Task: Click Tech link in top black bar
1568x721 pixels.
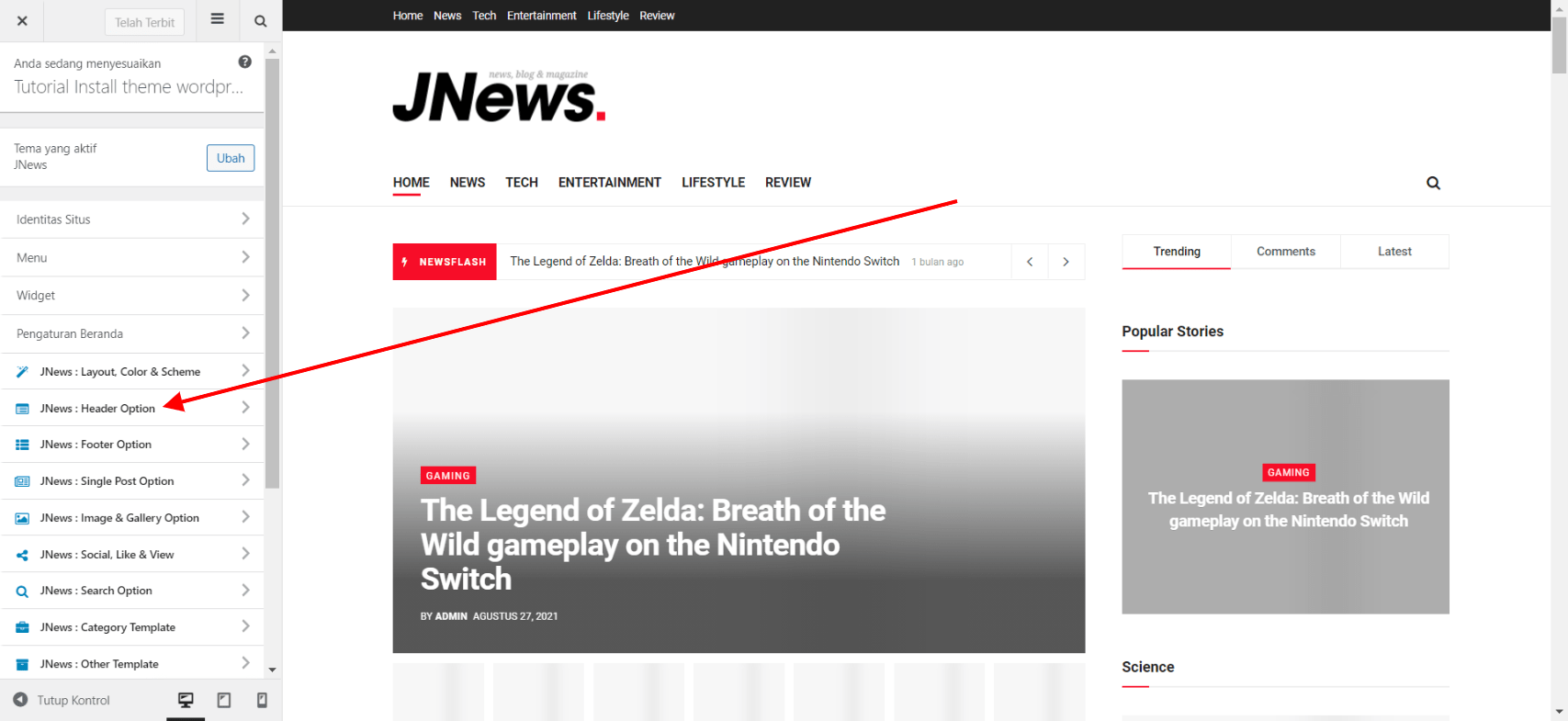Action: coord(484,16)
